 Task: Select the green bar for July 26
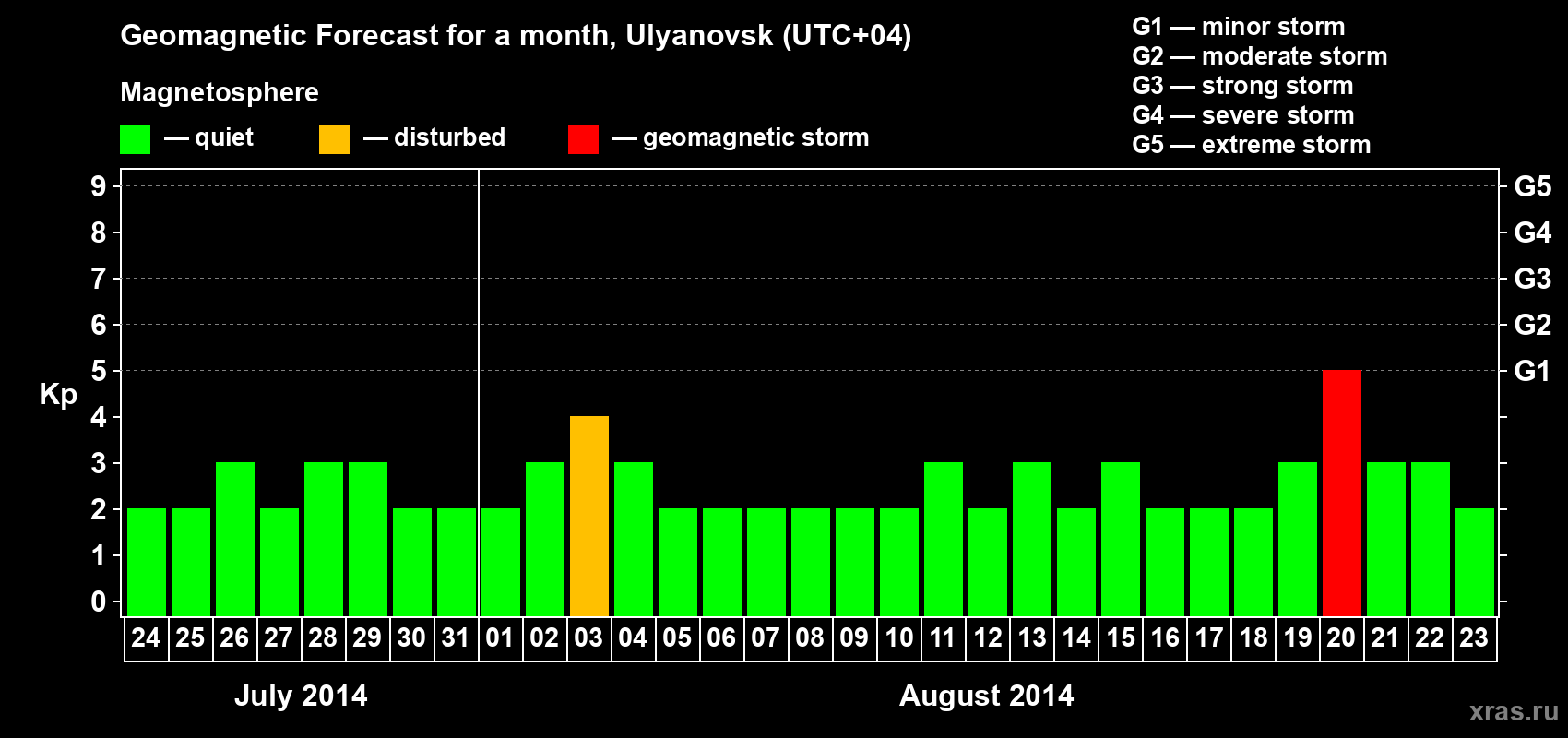(235, 539)
